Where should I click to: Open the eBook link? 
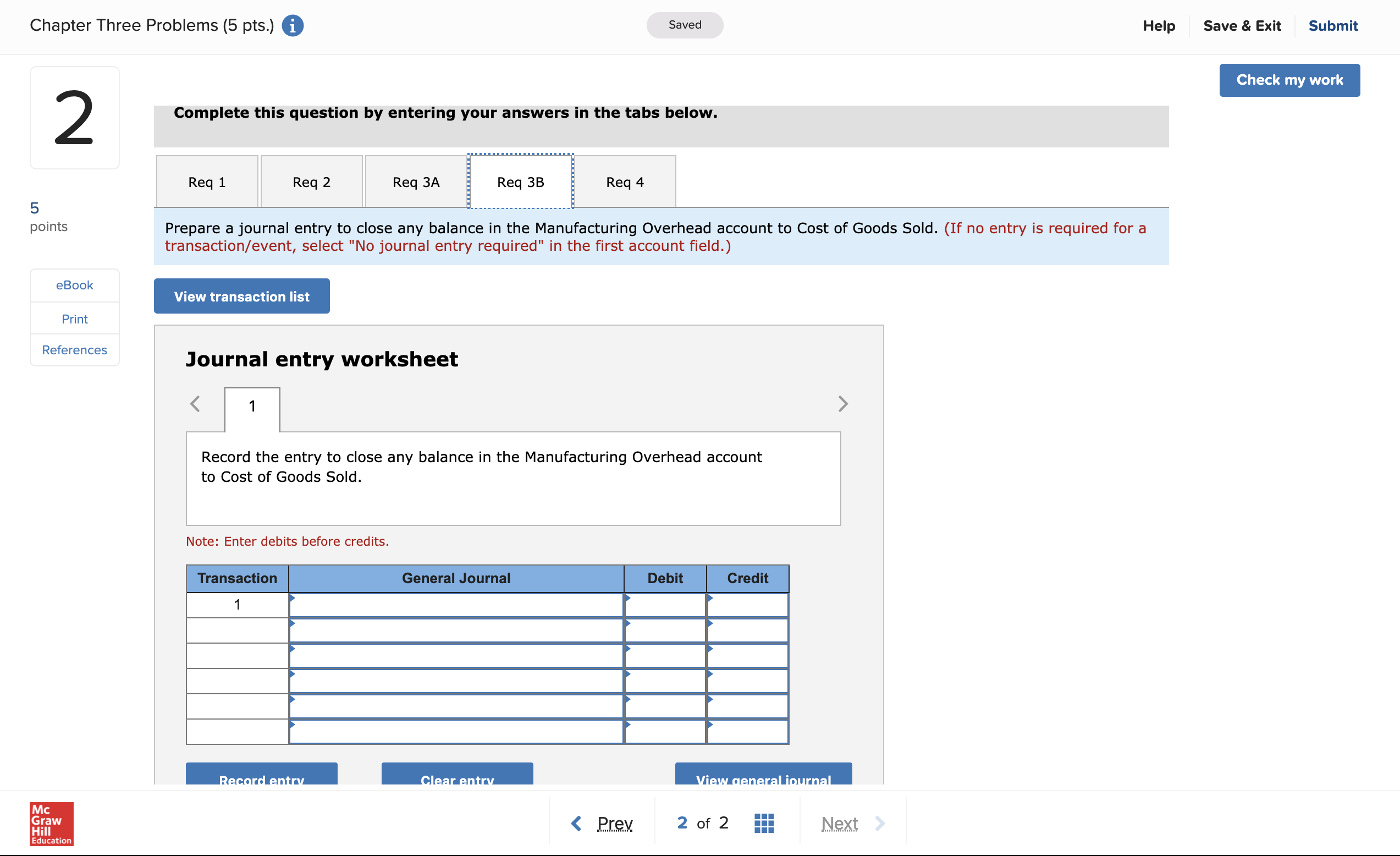coord(74,285)
